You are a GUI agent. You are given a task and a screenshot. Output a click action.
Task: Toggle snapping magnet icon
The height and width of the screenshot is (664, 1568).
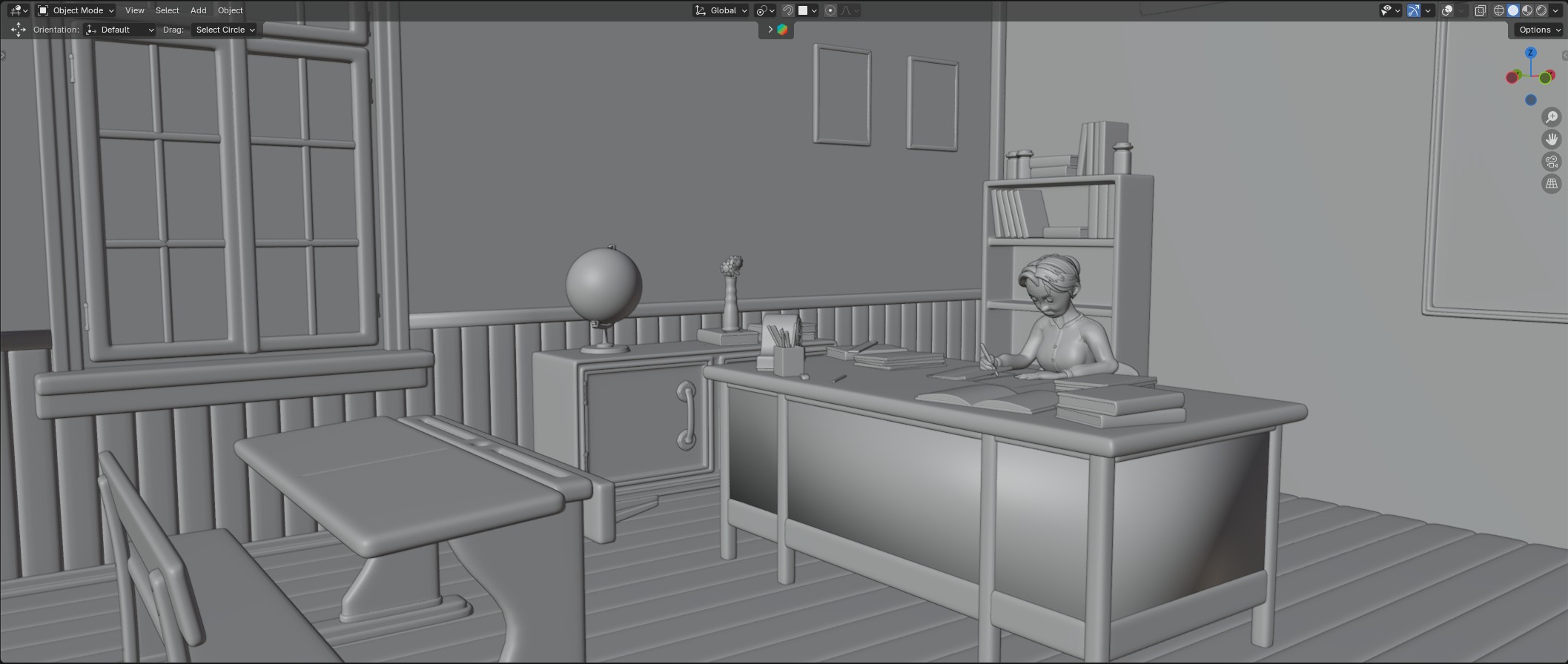click(789, 10)
